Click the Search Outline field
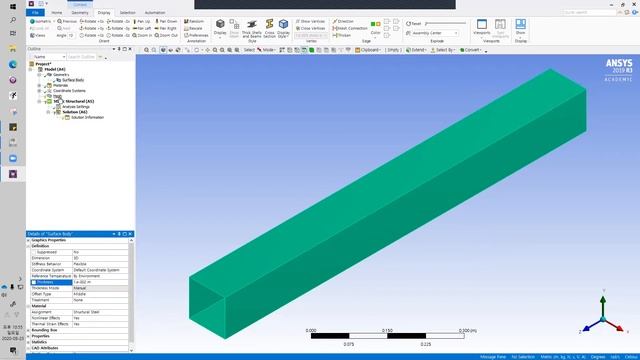640x360 pixels. pyautogui.click(x=82, y=57)
